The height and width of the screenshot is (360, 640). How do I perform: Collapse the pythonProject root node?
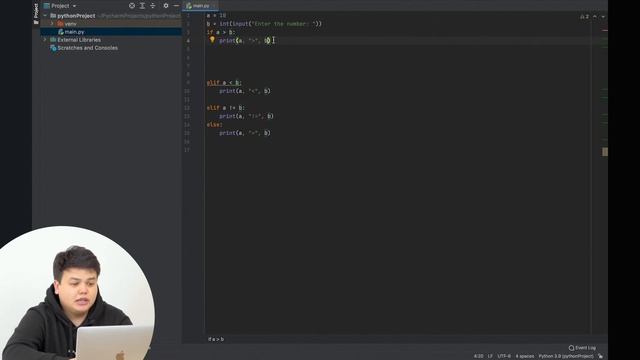coord(45,16)
